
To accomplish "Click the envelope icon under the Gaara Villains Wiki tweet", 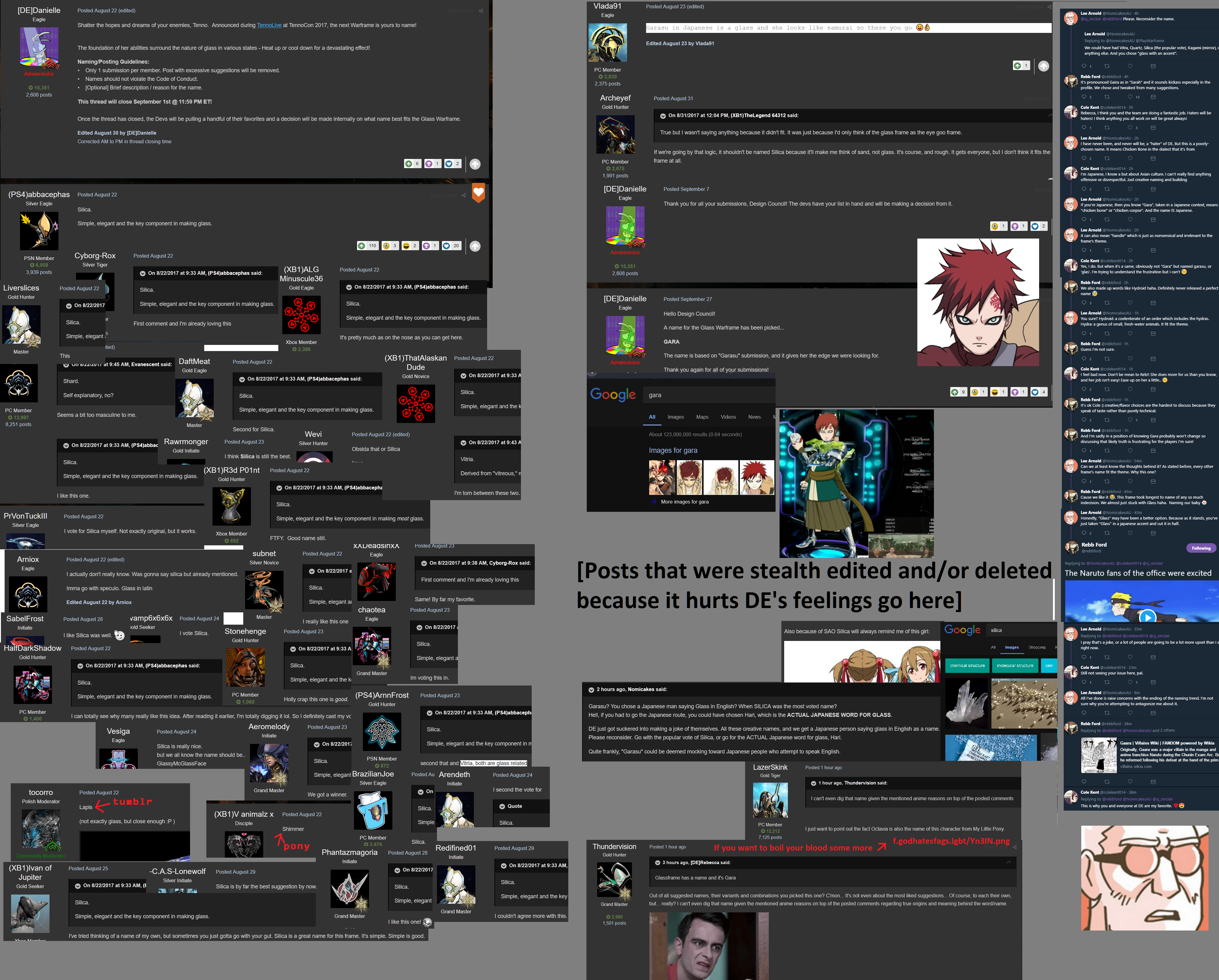I will click(x=1153, y=782).
